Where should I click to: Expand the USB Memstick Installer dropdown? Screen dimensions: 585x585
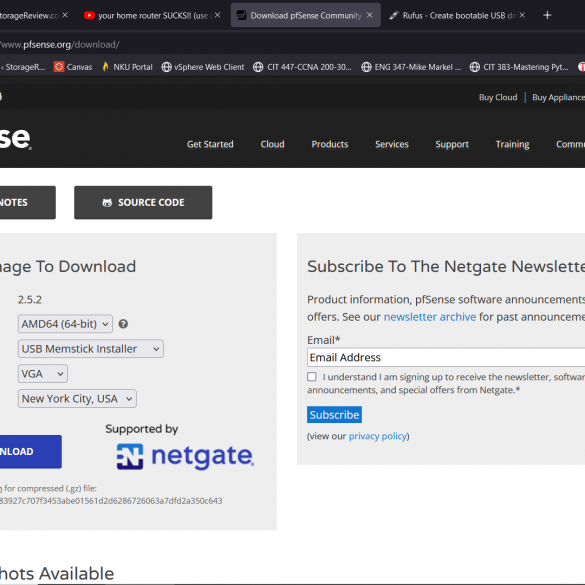[x=91, y=349]
